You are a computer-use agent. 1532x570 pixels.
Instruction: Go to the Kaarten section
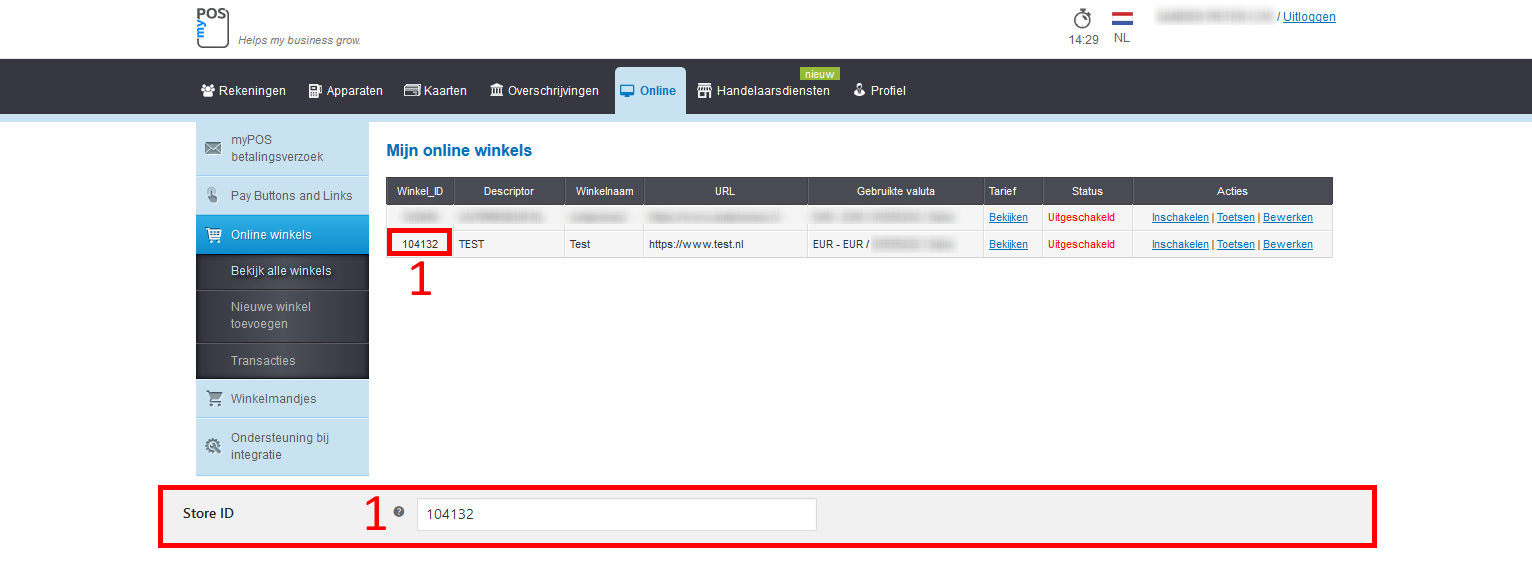[x=435, y=91]
